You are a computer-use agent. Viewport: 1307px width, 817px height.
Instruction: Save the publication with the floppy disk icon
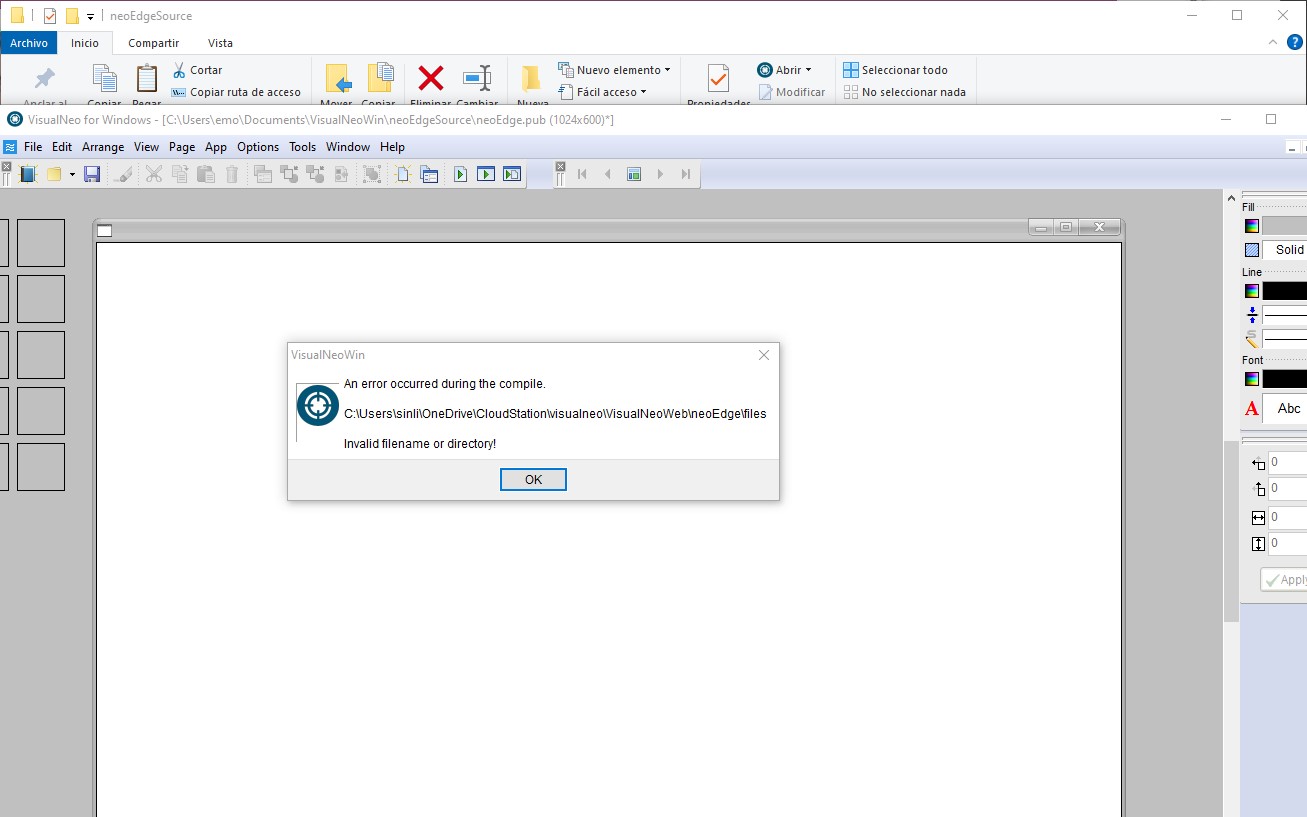click(x=92, y=174)
